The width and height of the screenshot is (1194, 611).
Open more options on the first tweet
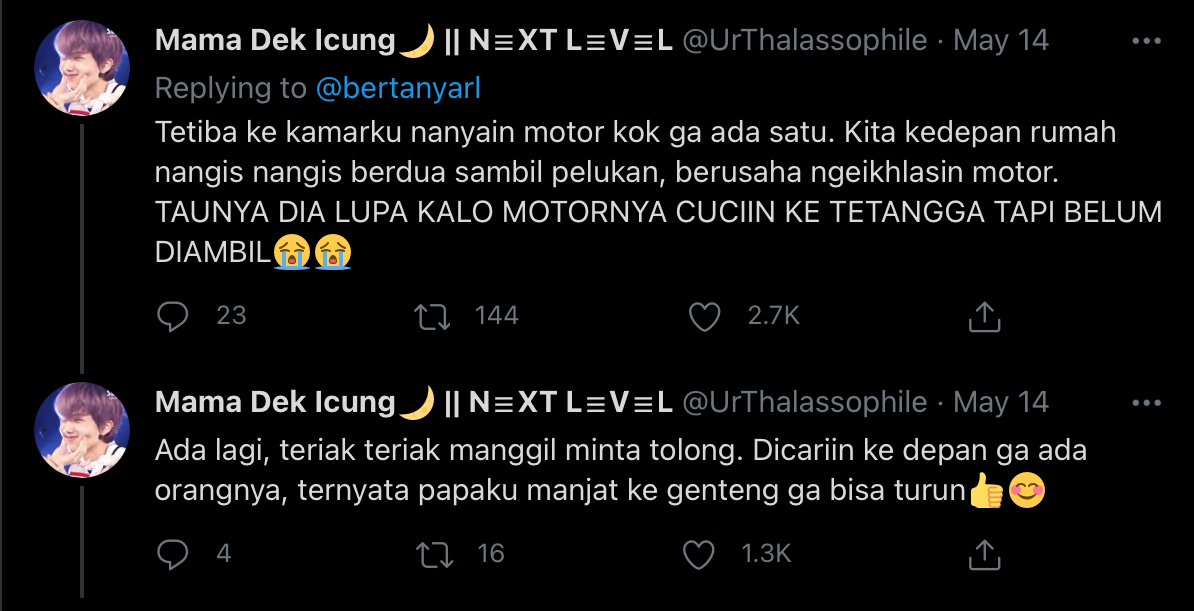pos(1146,41)
